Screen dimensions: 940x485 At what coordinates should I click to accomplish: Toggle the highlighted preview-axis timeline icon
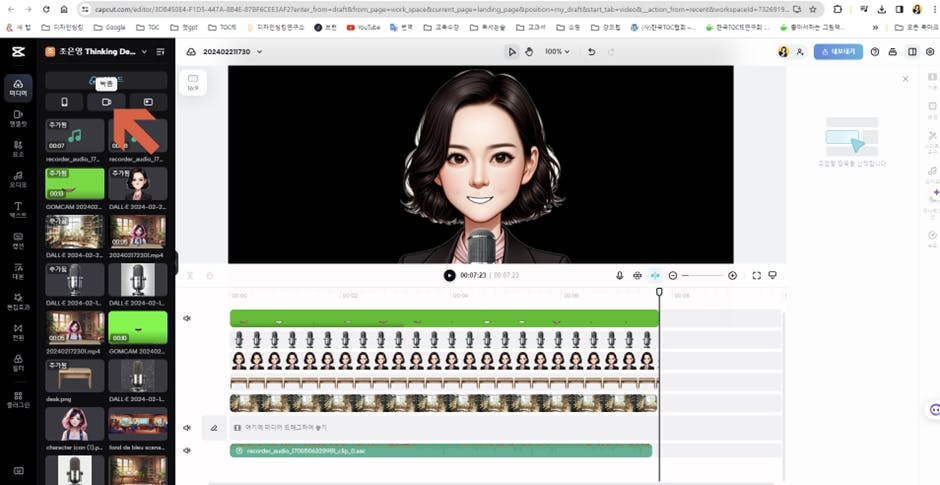[655, 276]
